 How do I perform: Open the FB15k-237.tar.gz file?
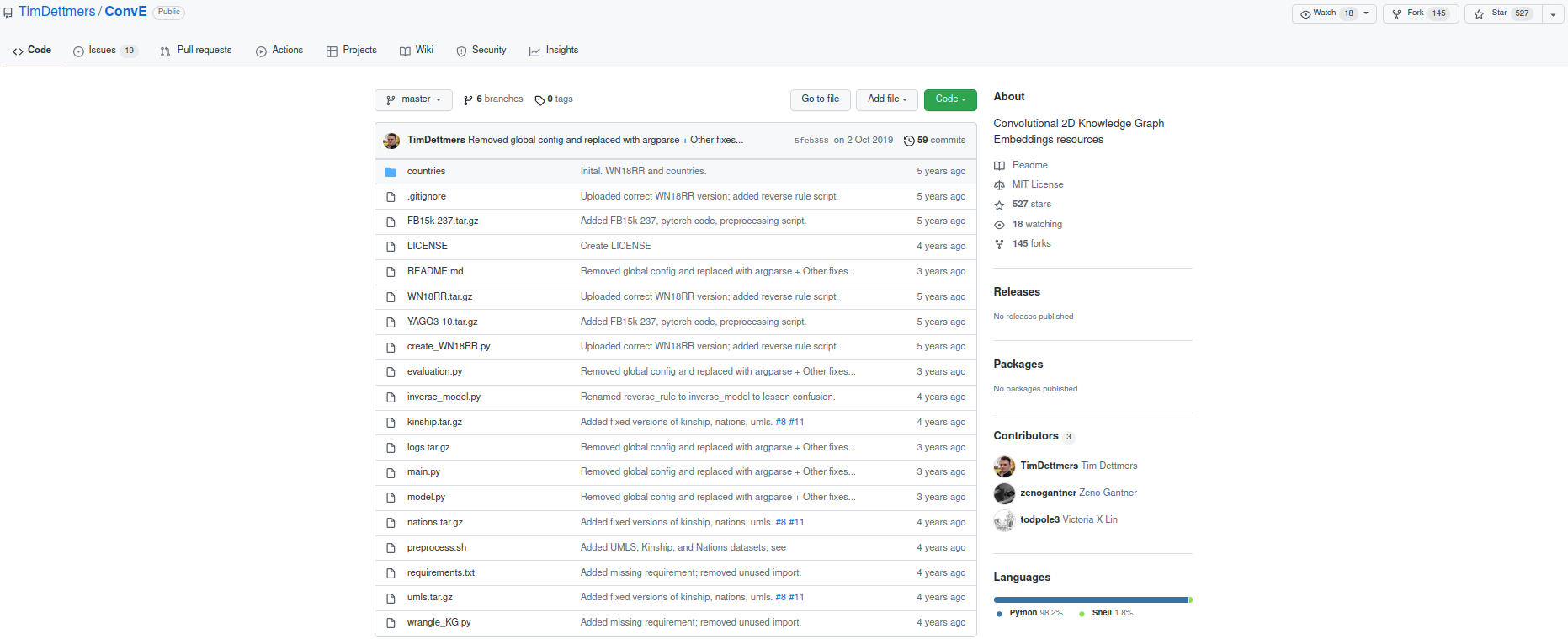pyautogui.click(x=443, y=221)
